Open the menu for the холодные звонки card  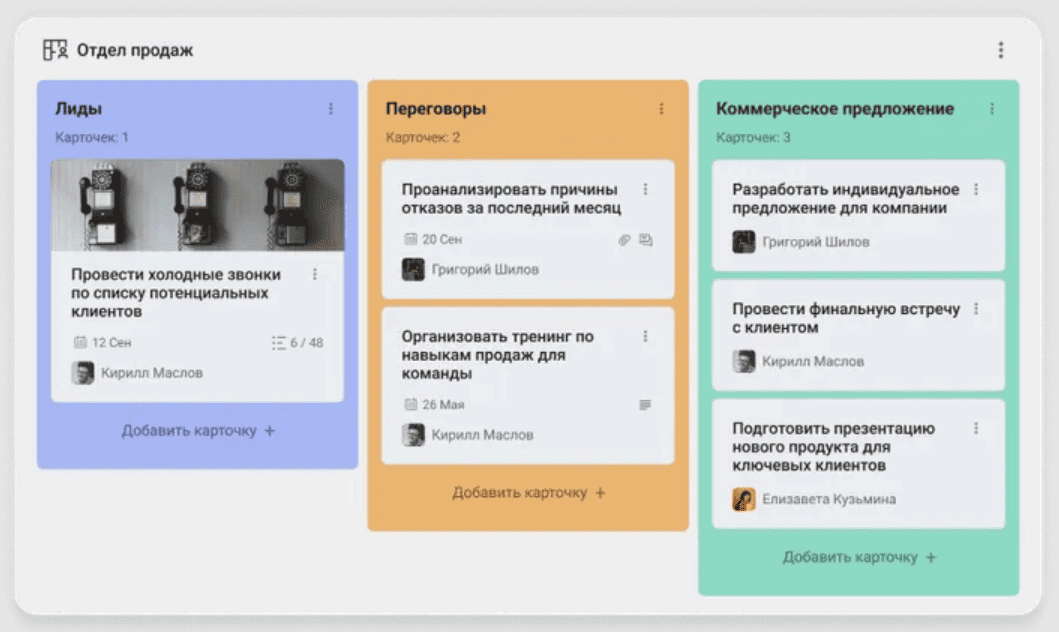[x=315, y=274]
